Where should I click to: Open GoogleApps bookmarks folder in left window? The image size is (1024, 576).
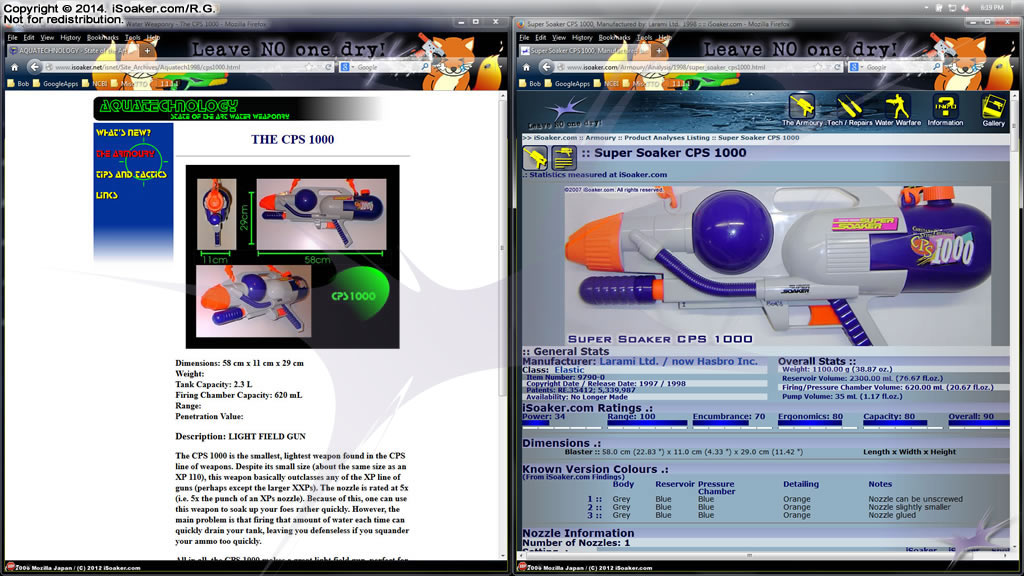pyautogui.click(x=56, y=84)
